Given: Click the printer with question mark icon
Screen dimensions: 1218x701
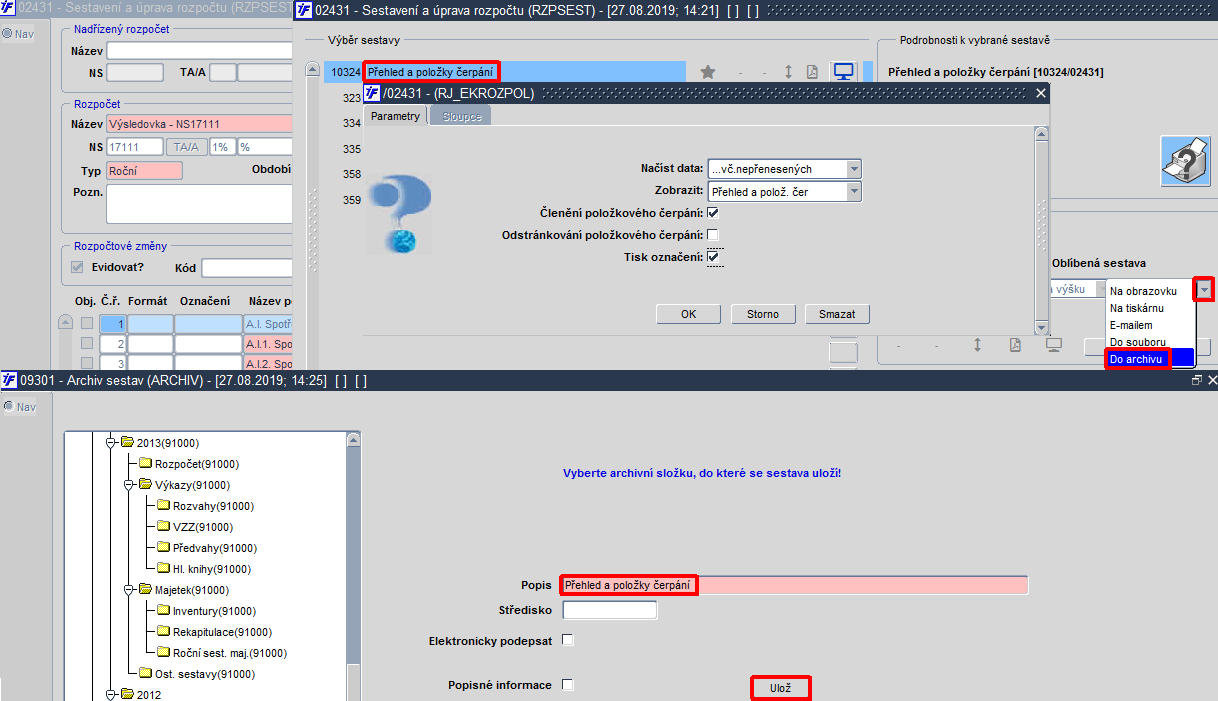Looking at the screenshot, I should [x=1185, y=160].
